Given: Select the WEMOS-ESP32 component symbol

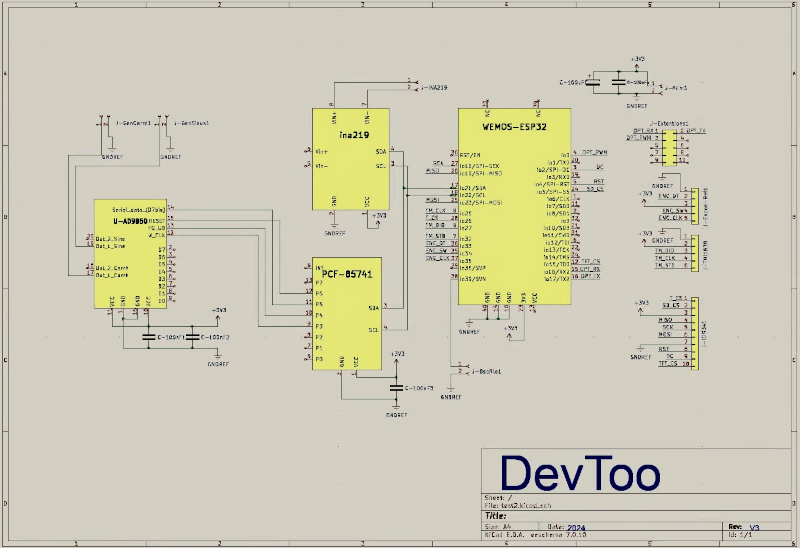Looking at the screenshot, I should point(514,206).
